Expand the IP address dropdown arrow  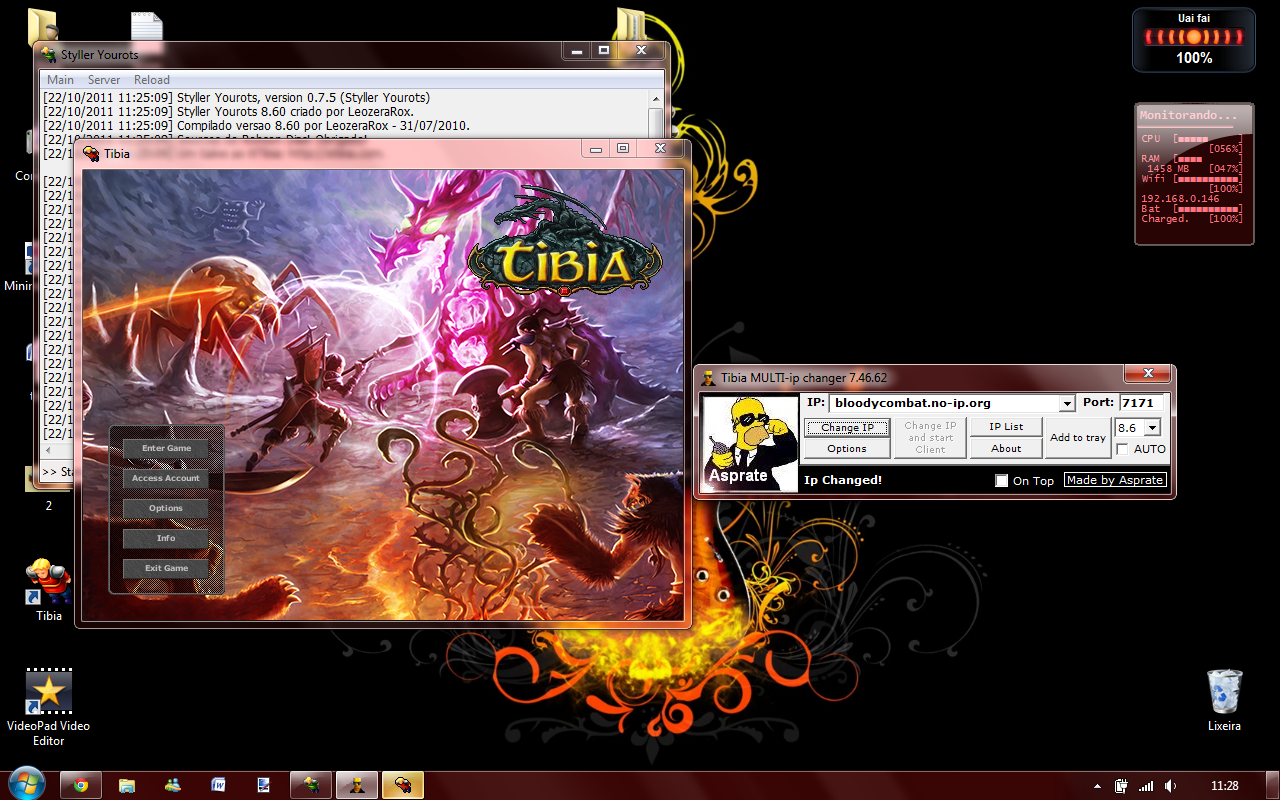[1067, 403]
